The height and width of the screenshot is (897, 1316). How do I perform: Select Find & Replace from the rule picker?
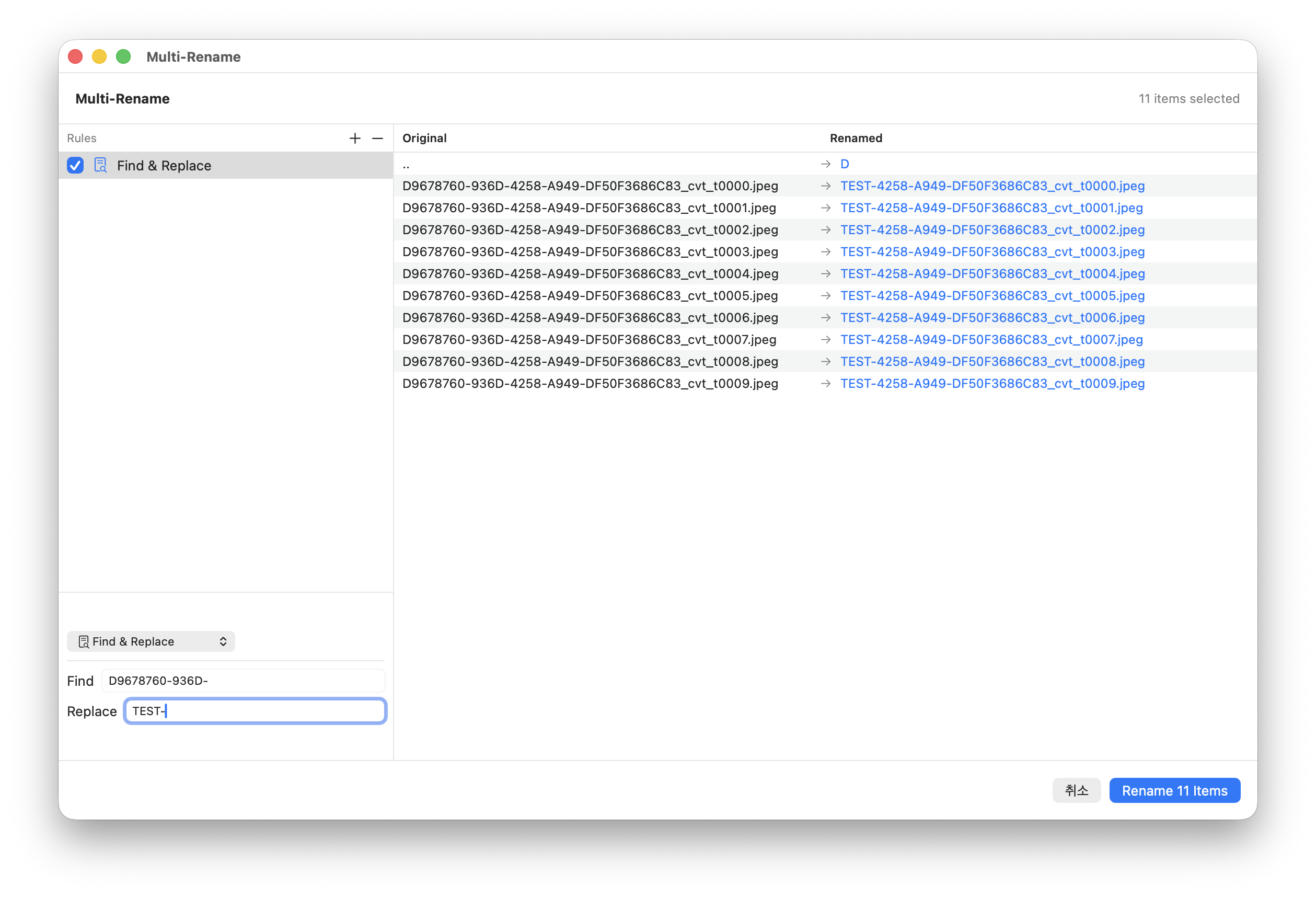(151, 641)
